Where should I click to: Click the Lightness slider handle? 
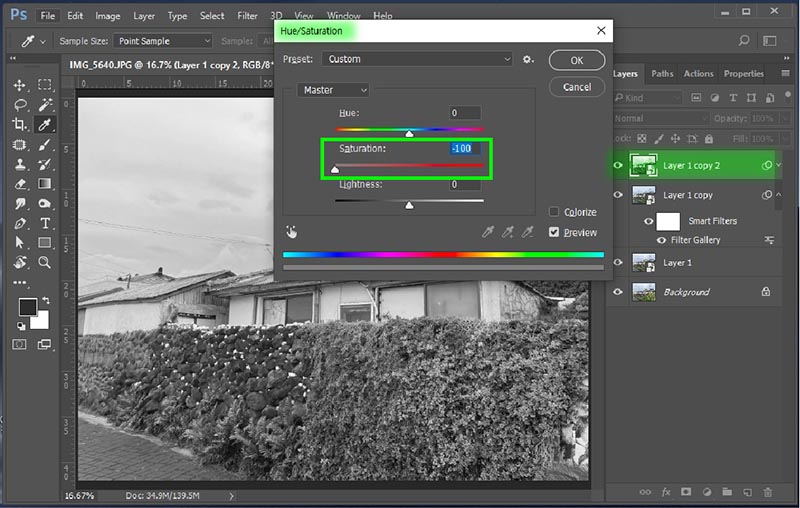409,205
